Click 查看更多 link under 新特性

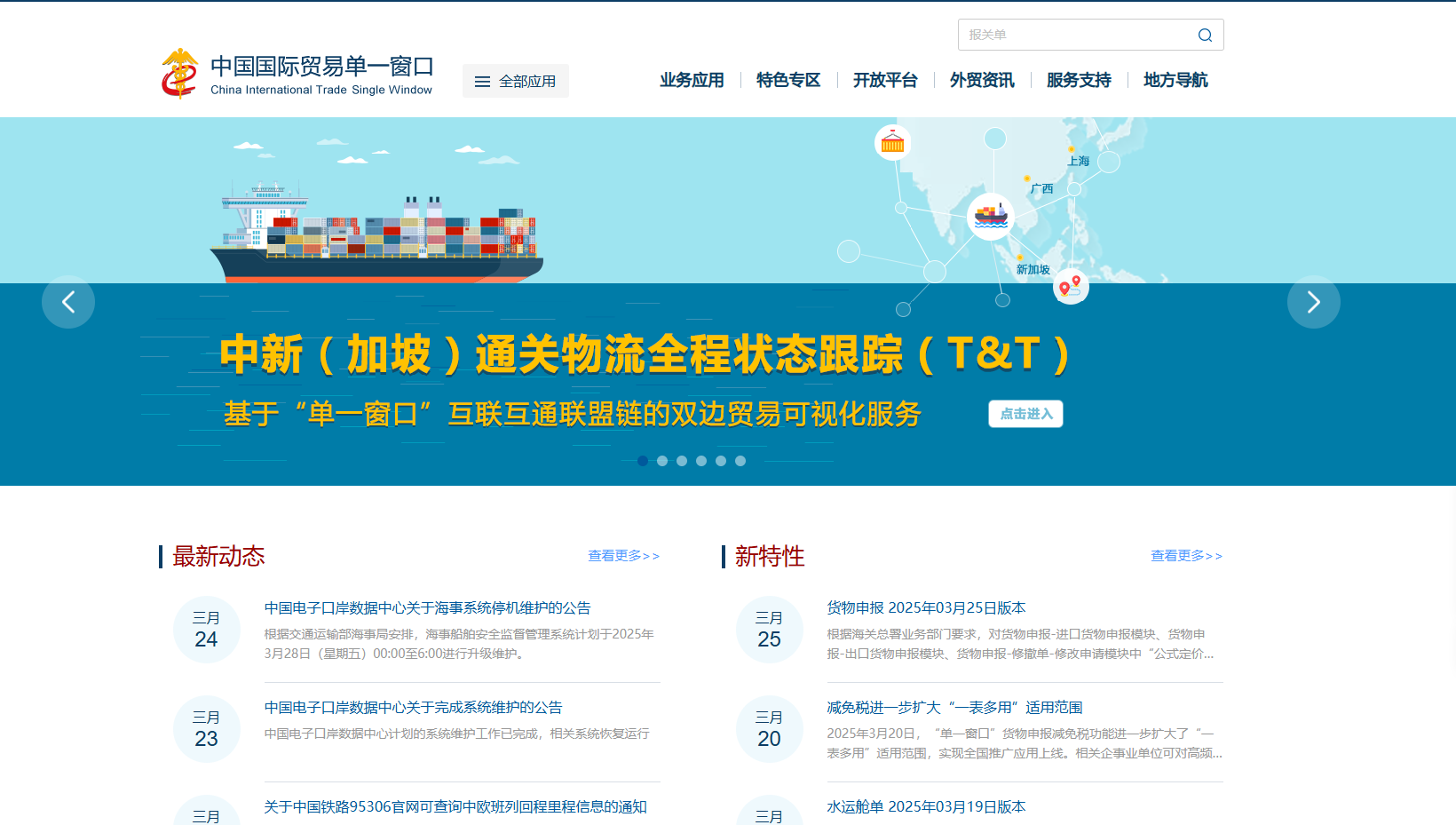1187,556
